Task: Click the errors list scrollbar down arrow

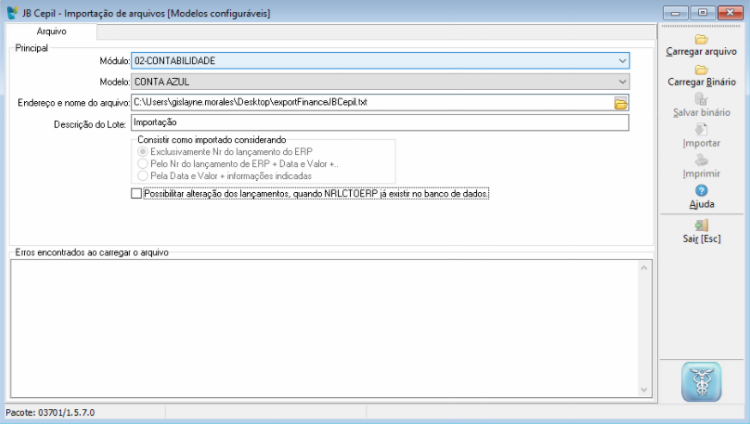Action: click(644, 389)
